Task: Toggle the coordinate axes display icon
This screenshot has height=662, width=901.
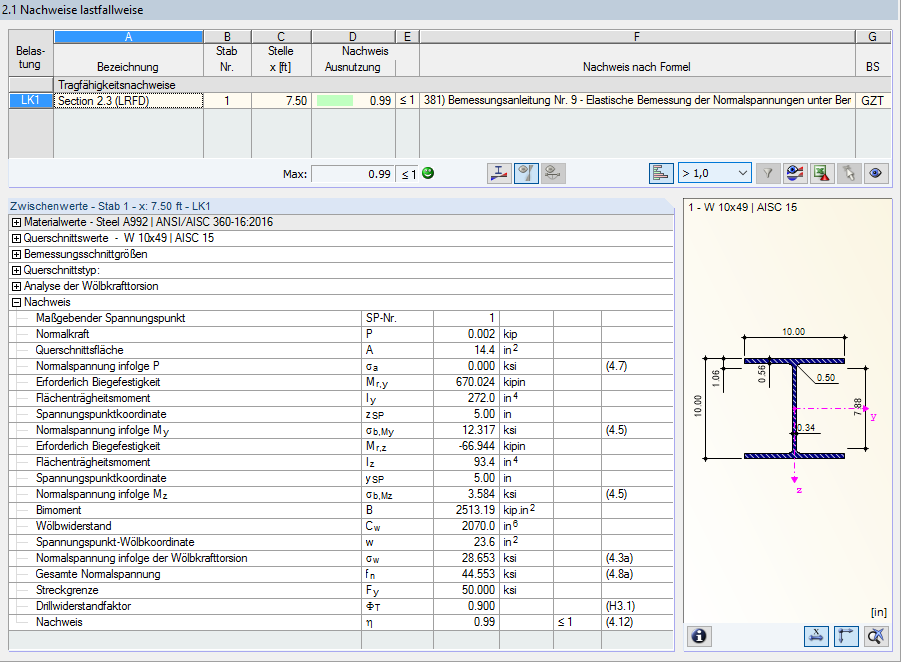Action: (x=845, y=636)
